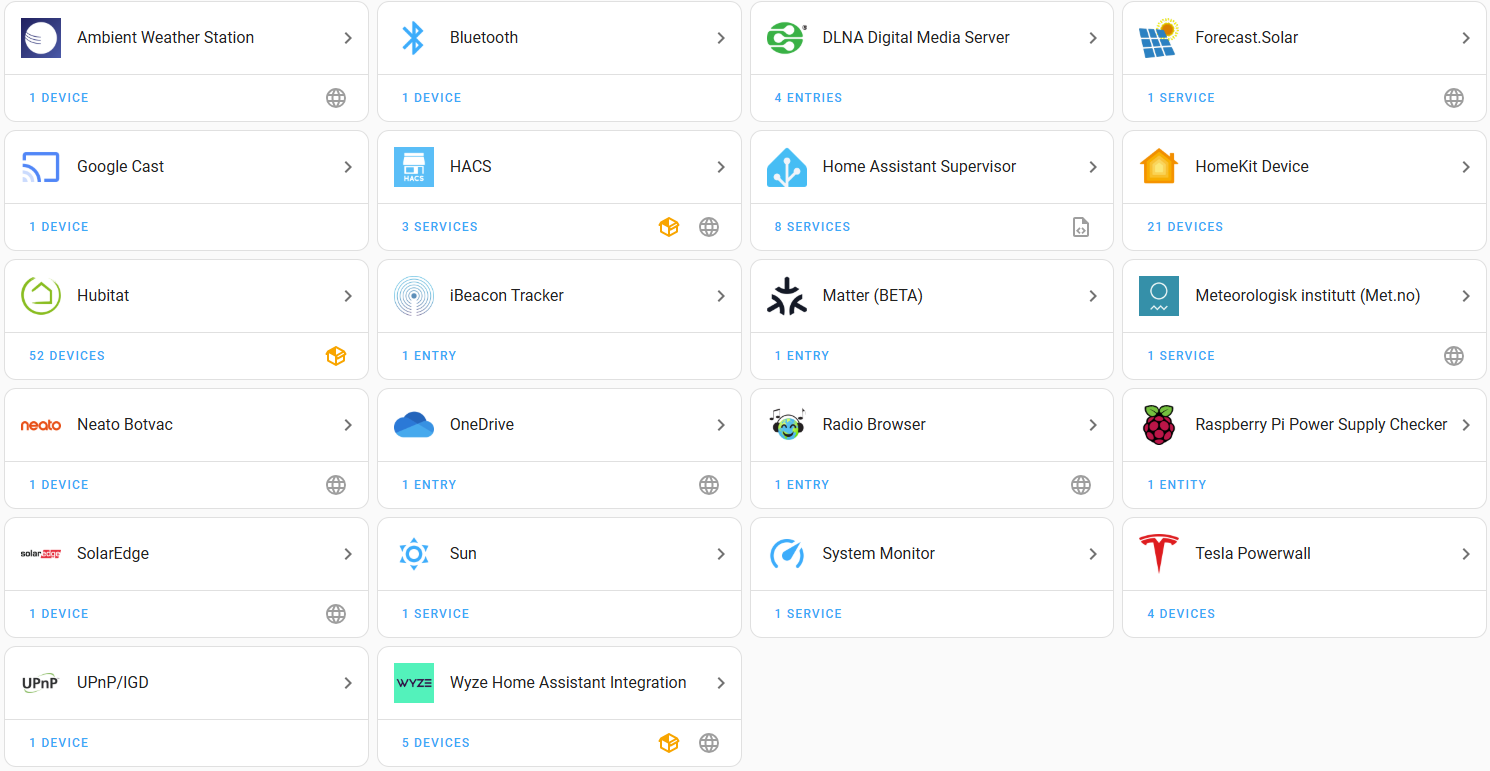The image size is (1490, 771).
Task: Click the cloud globe icon on HACS card
Action: pos(709,227)
